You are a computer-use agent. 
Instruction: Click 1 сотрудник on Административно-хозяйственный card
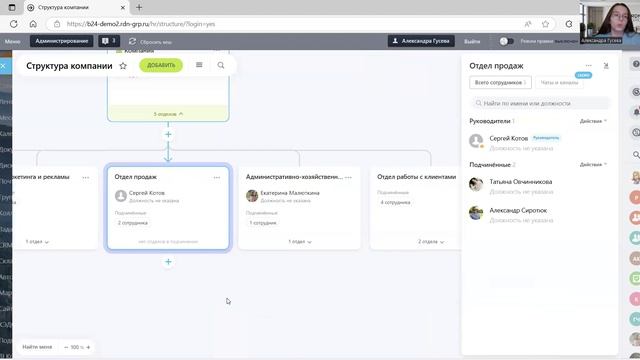click(x=263, y=223)
